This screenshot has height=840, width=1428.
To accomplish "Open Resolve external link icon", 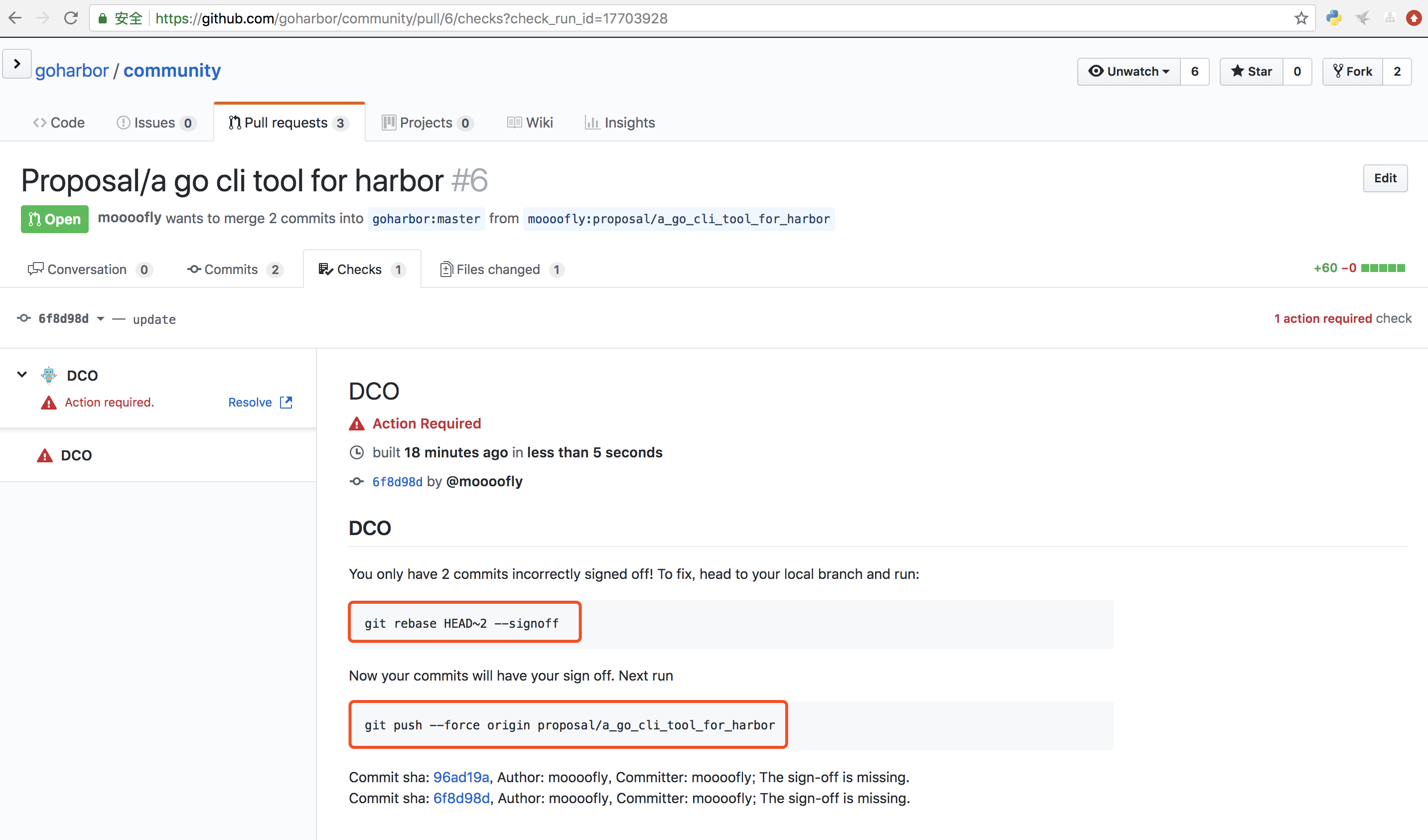I will click(286, 403).
